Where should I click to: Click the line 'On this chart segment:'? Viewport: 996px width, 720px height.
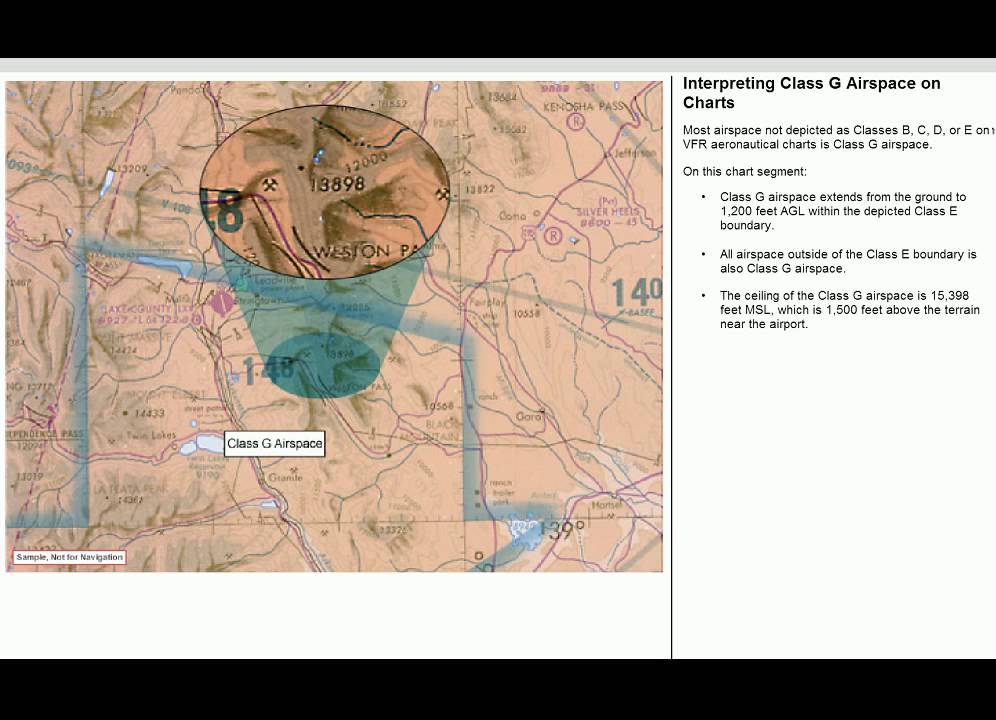pos(744,172)
